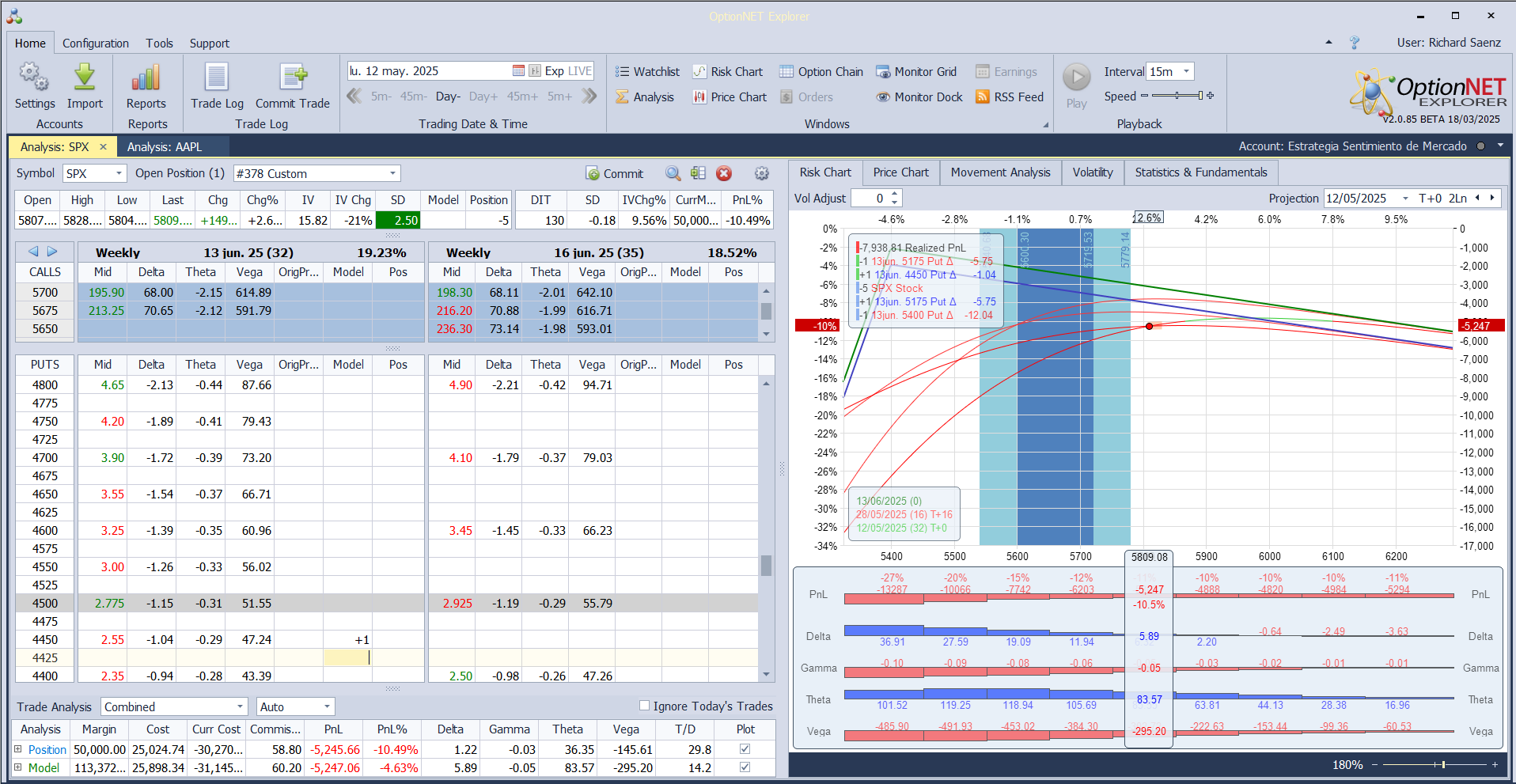Open the calendar picker in trading date field
The width and height of the screenshot is (1516, 784).
click(x=518, y=71)
